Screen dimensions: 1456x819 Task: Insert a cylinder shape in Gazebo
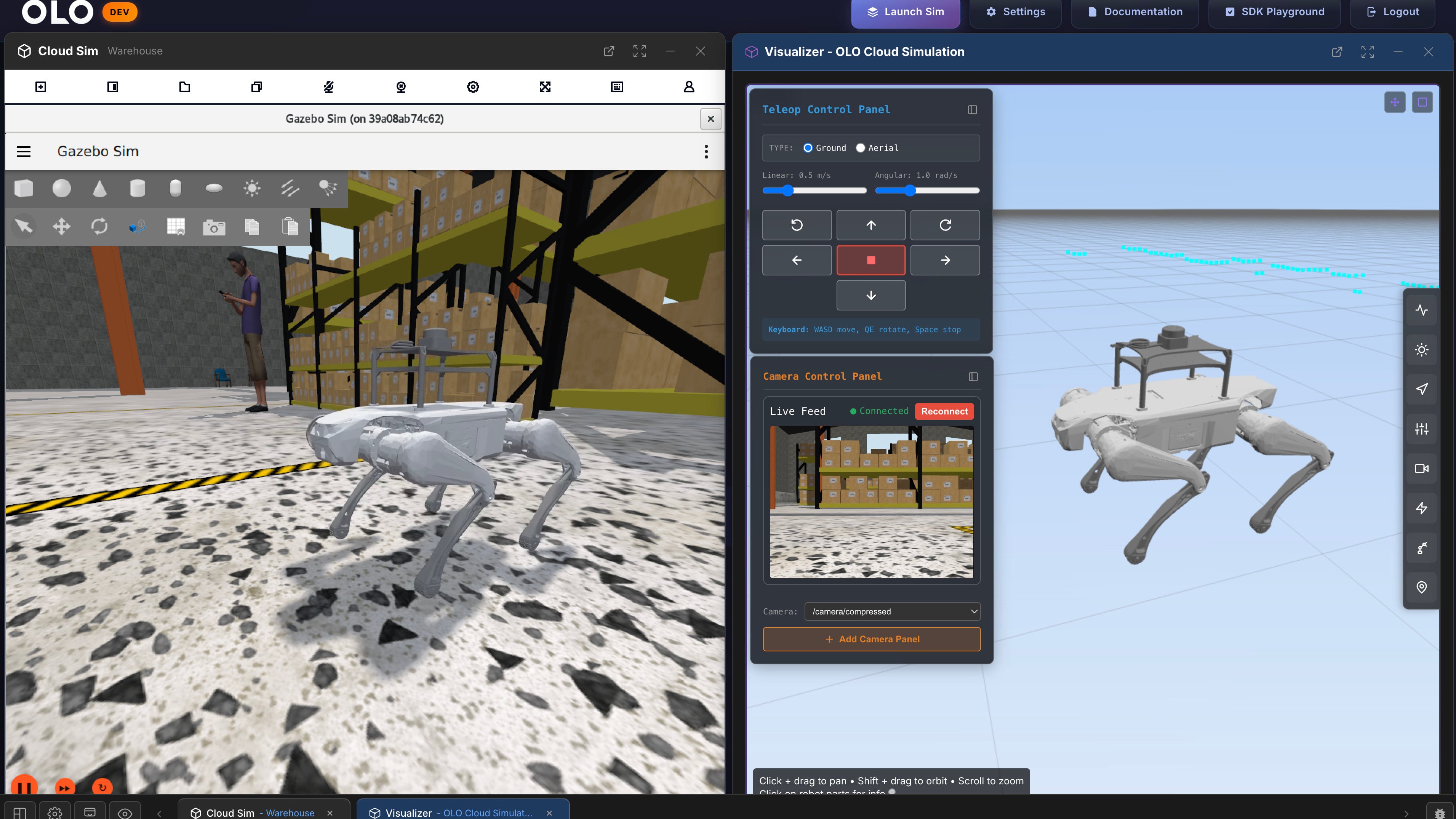[x=138, y=188]
